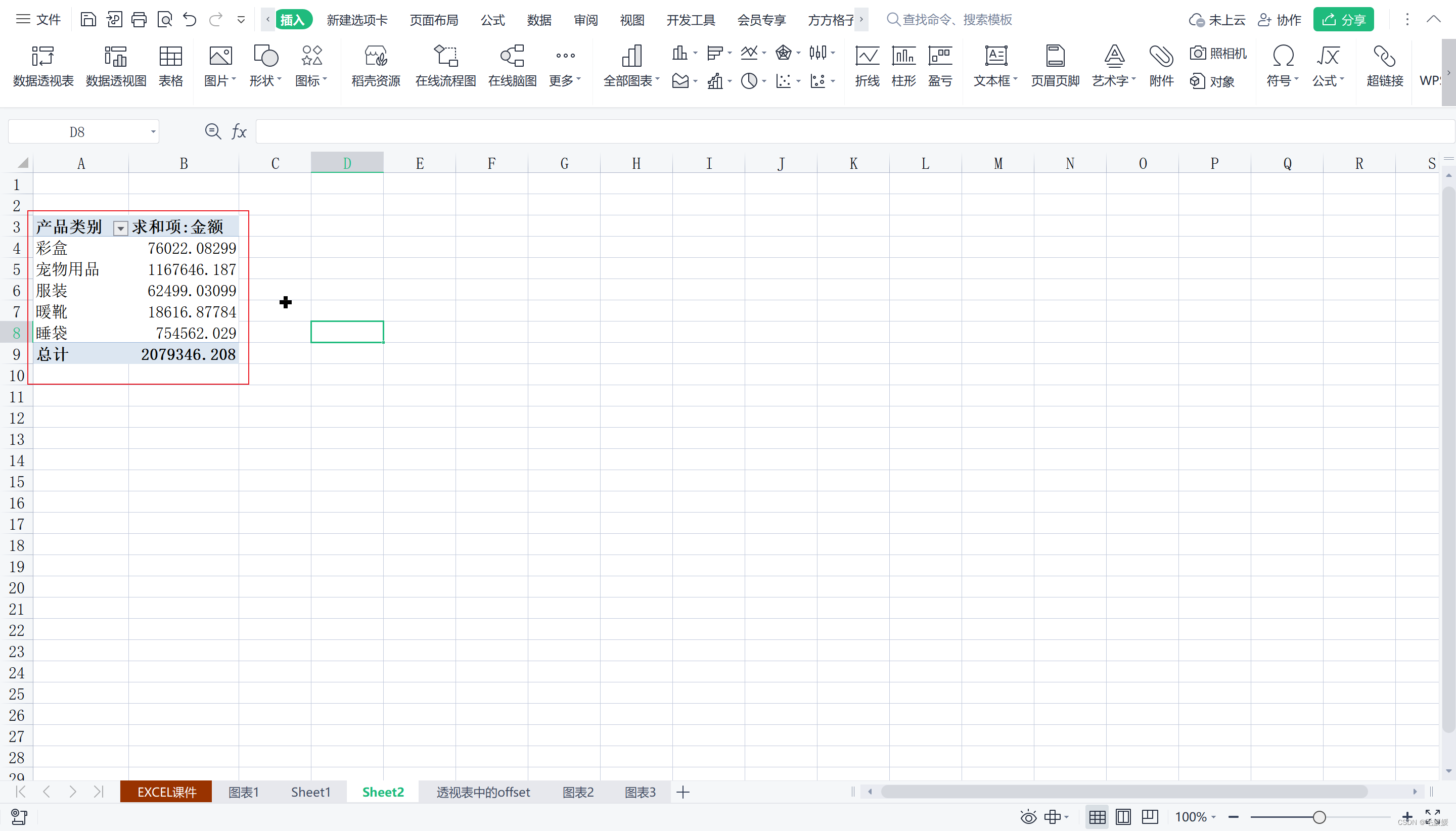Viewport: 1456px width, 831px height.
Task: Click the 协作 collaborate button
Action: coord(1280,20)
